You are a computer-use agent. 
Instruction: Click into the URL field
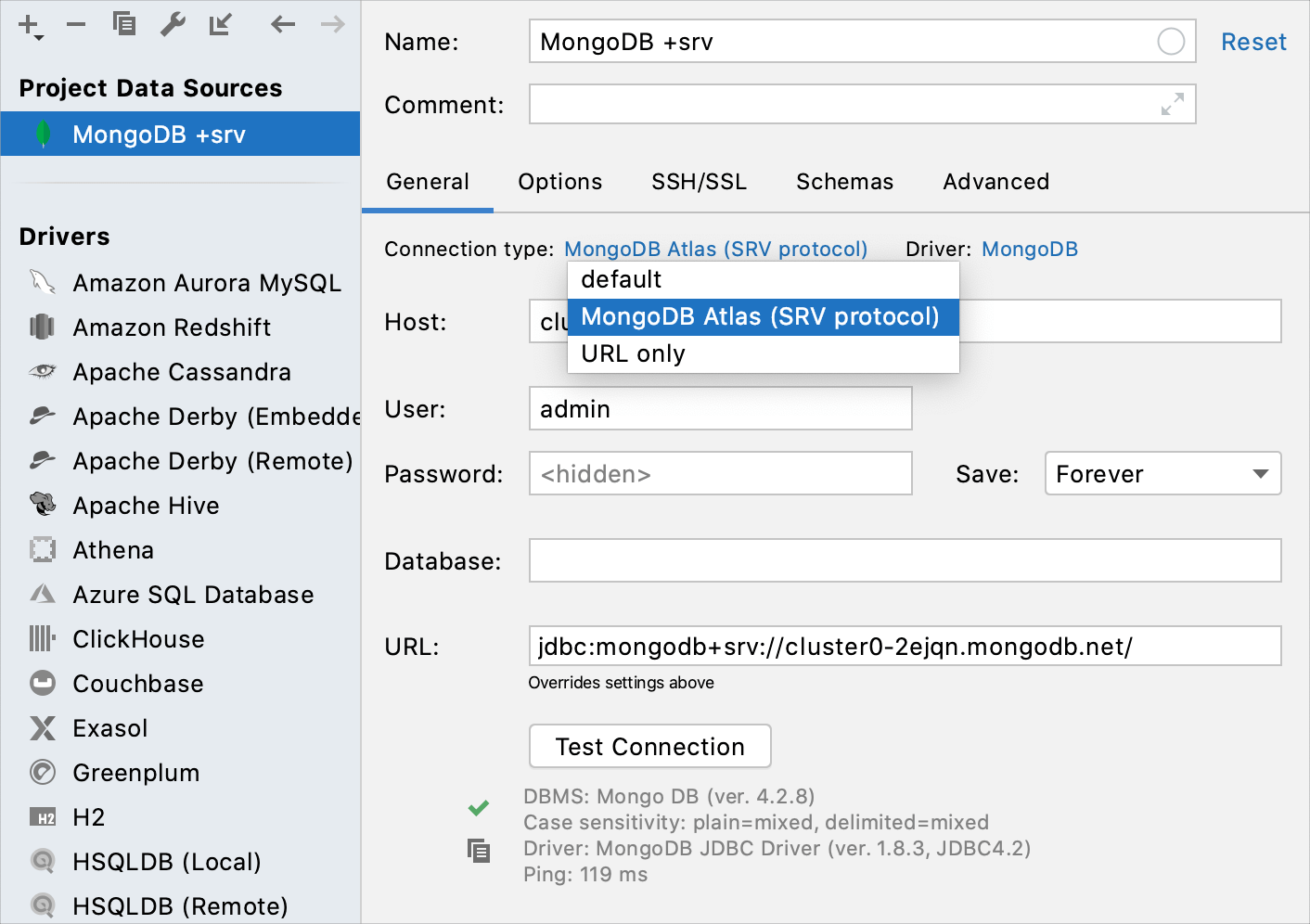click(x=905, y=646)
